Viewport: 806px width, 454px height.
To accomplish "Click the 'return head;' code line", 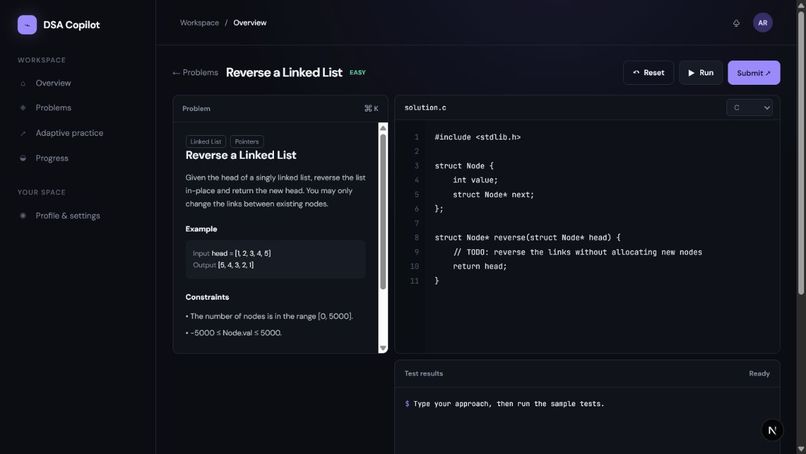I will (480, 266).
